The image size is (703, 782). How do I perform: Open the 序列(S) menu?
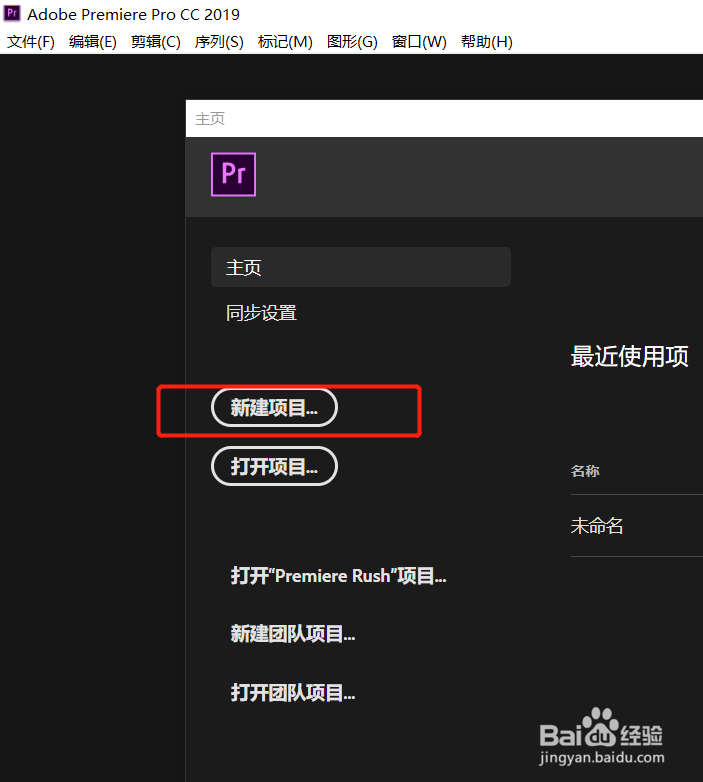[x=219, y=42]
